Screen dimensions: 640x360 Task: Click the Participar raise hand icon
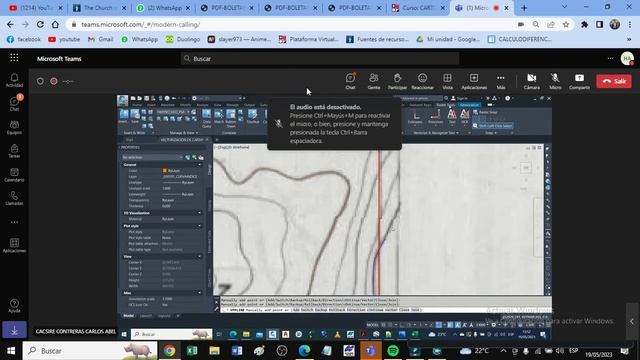point(397,81)
